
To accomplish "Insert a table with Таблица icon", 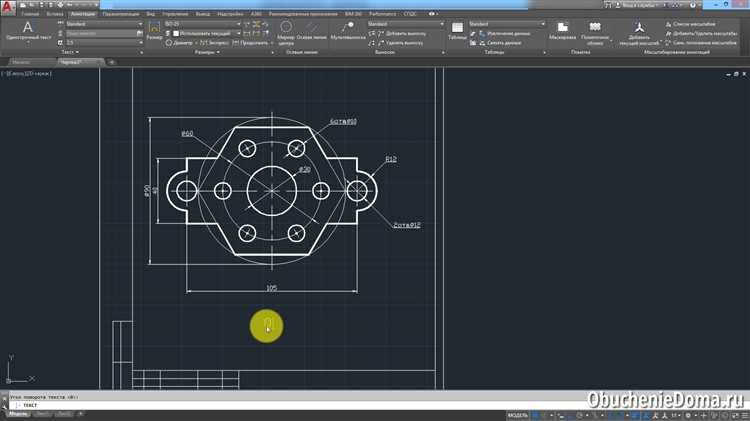I will click(457, 30).
